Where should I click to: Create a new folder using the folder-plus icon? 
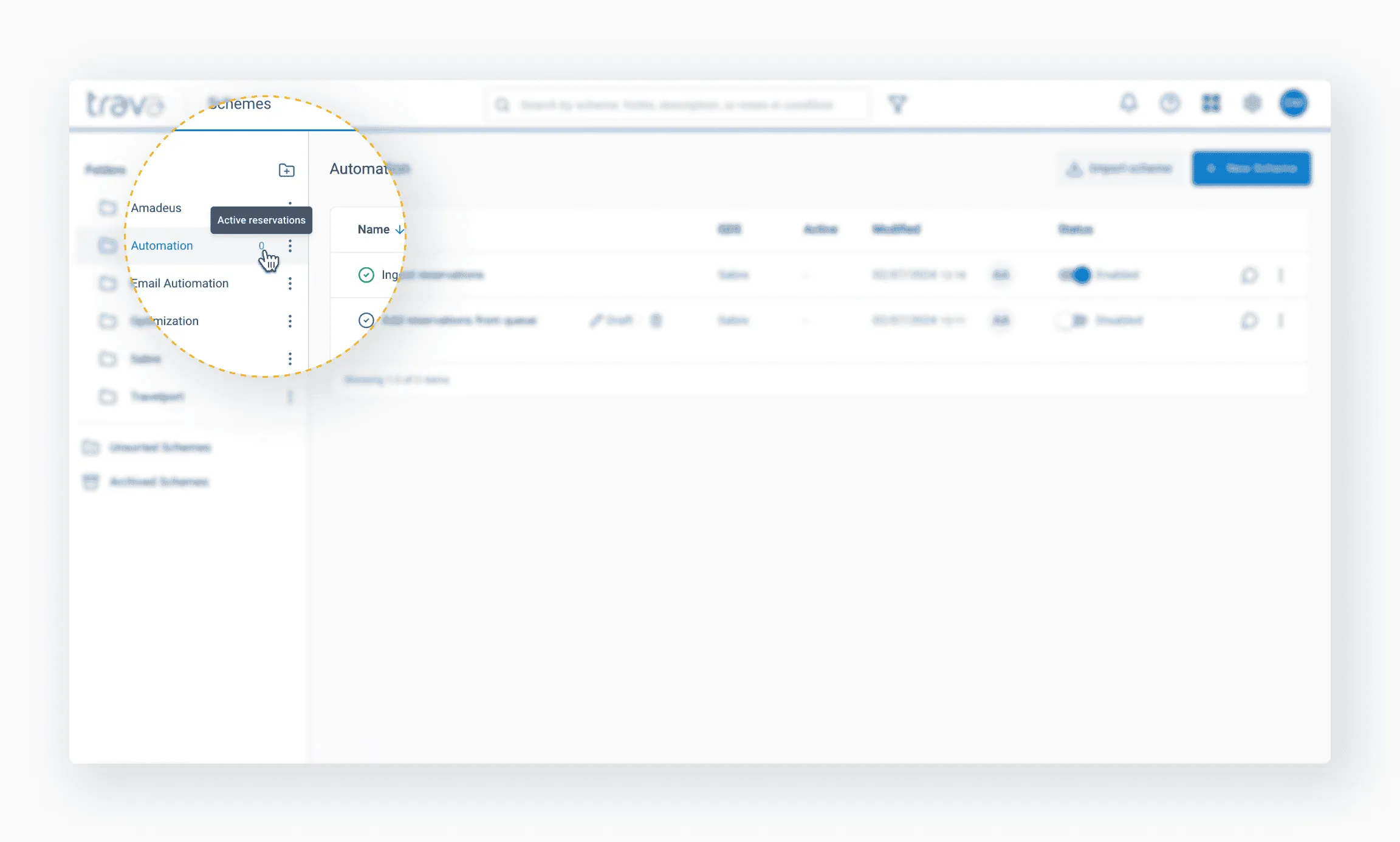click(x=286, y=171)
